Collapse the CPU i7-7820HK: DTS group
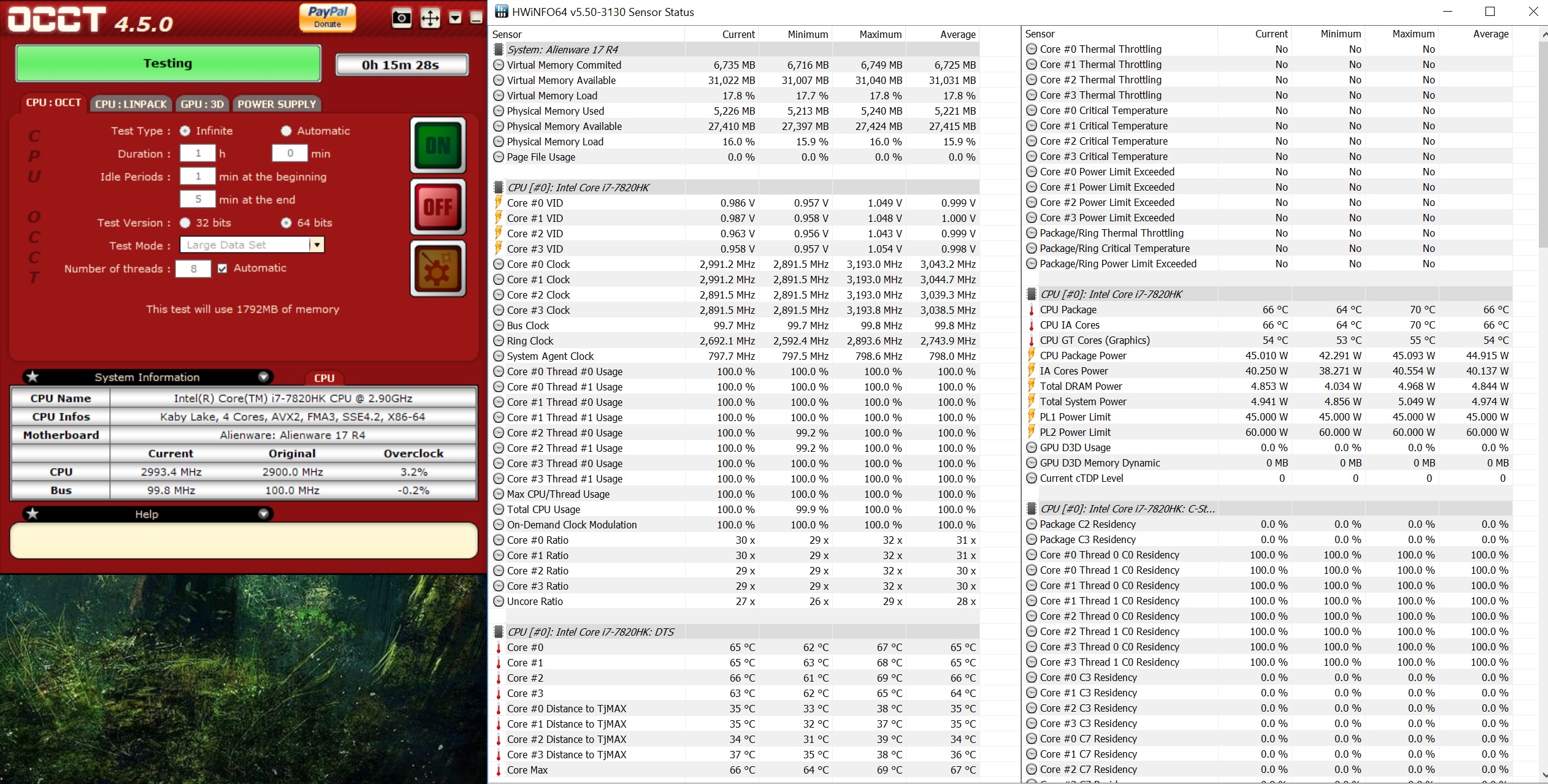The height and width of the screenshot is (784, 1548). tap(499, 632)
